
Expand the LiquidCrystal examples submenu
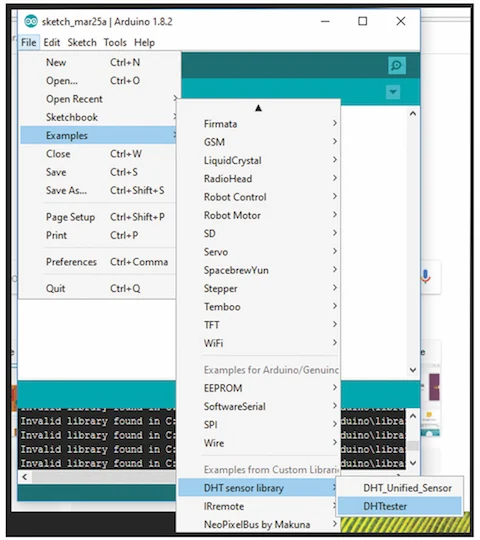(259, 160)
